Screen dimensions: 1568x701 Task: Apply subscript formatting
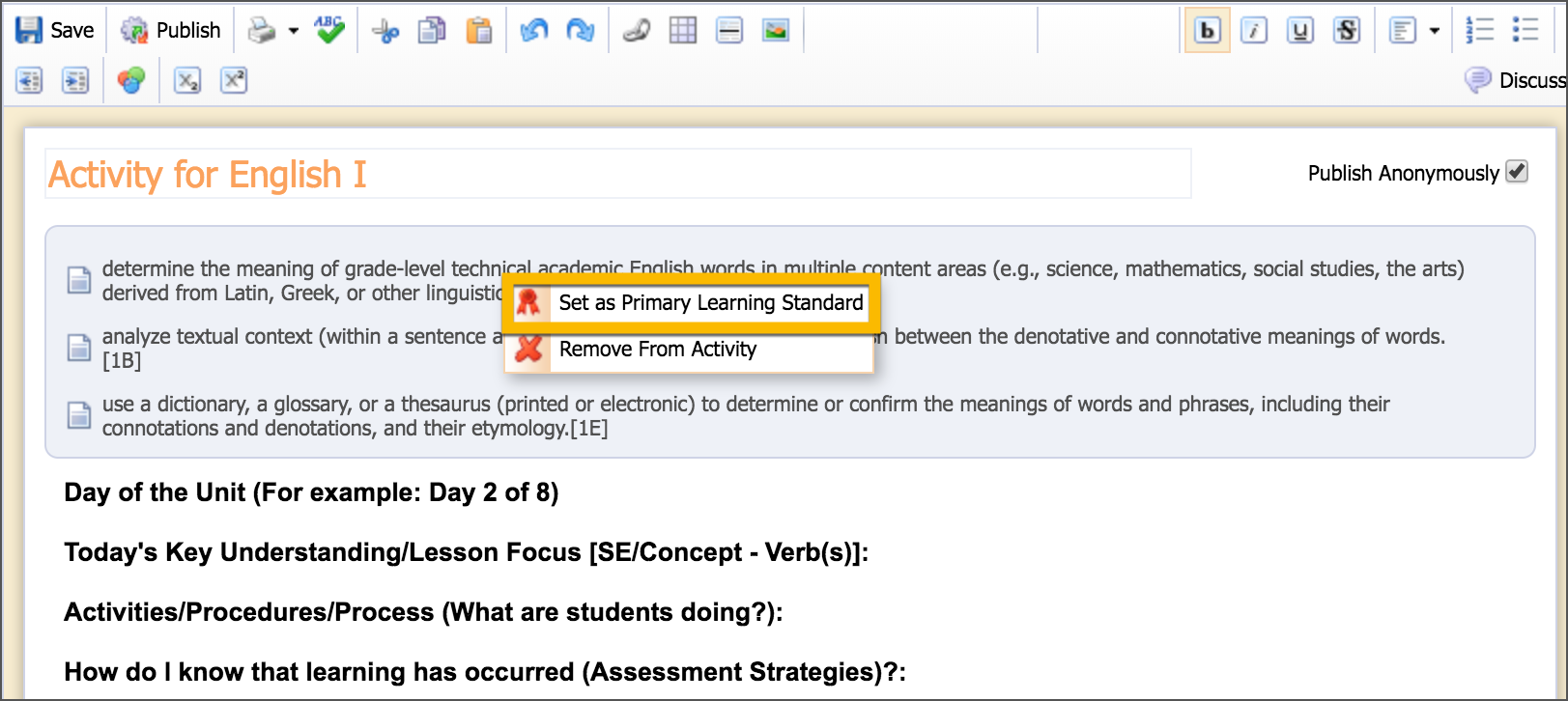tap(187, 80)
